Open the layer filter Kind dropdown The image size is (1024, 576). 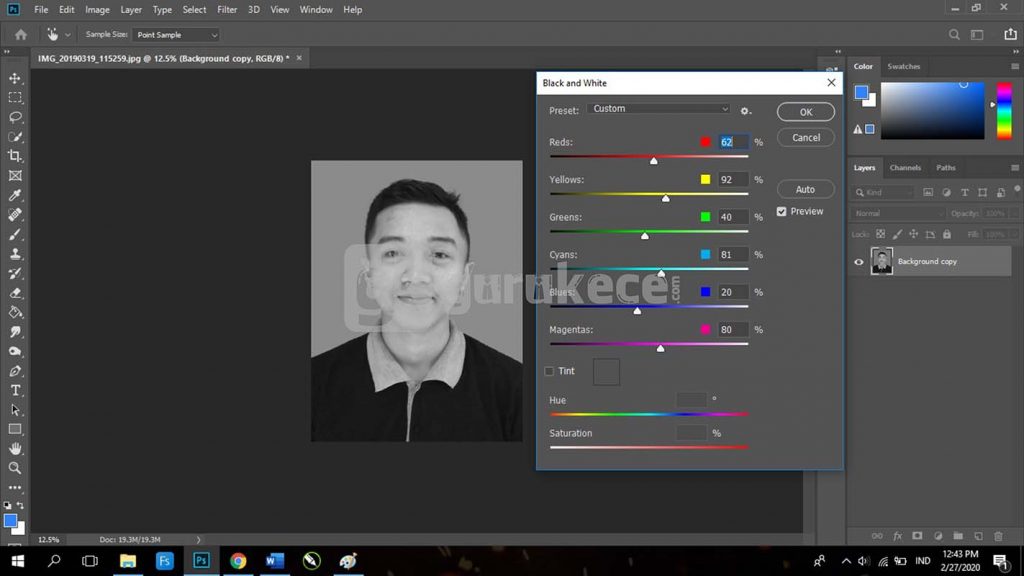tap(883, 193)
